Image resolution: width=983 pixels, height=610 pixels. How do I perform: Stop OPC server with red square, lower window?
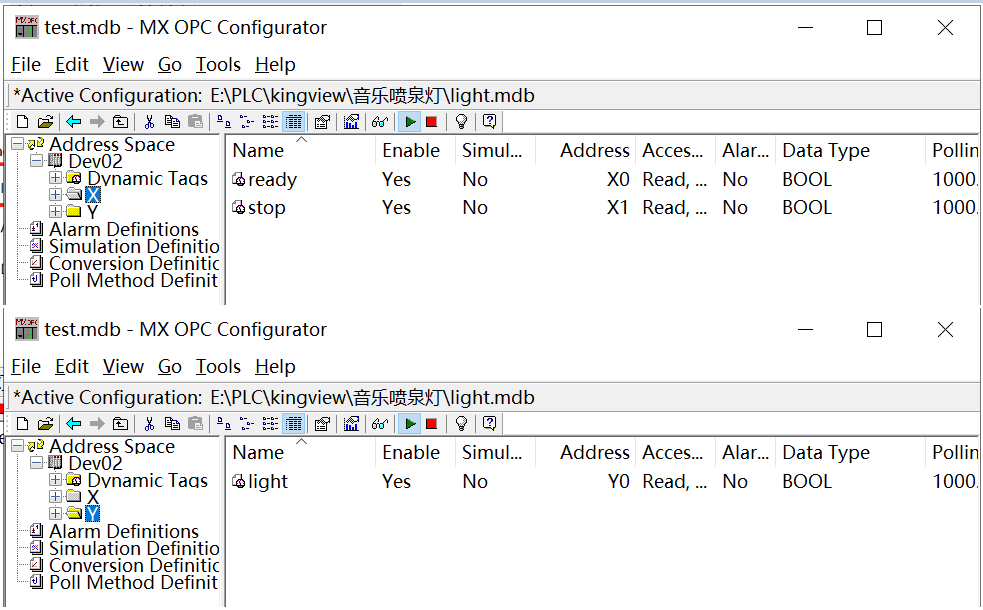(x=431, y=424)
